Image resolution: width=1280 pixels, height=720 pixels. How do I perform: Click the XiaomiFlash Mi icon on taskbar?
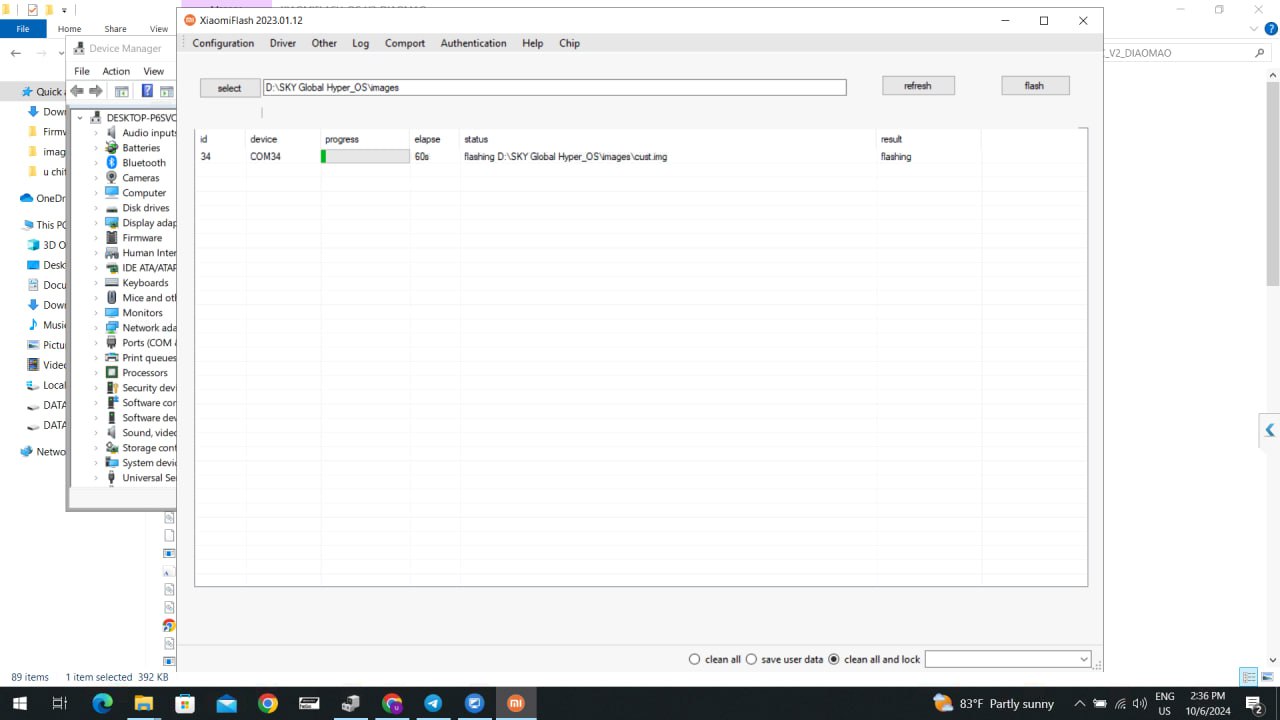click(516, 704)
